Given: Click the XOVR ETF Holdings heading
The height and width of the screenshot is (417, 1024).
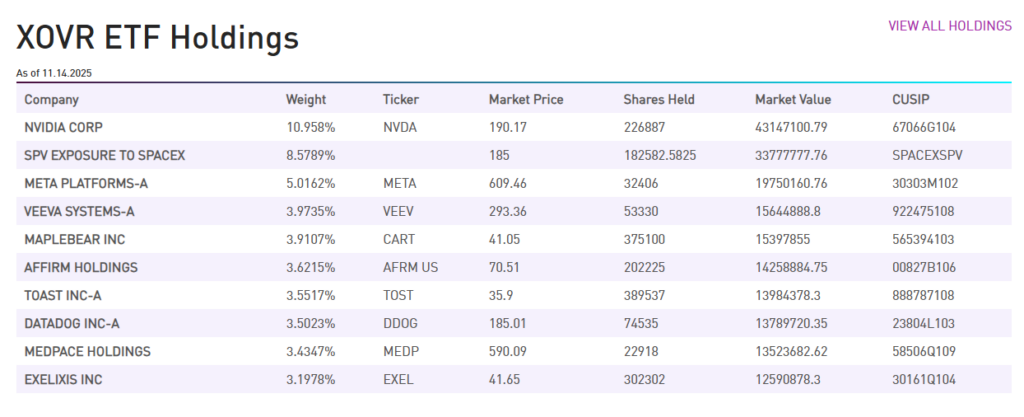Looking at the screenshot, I should click(x=157, y=38).
